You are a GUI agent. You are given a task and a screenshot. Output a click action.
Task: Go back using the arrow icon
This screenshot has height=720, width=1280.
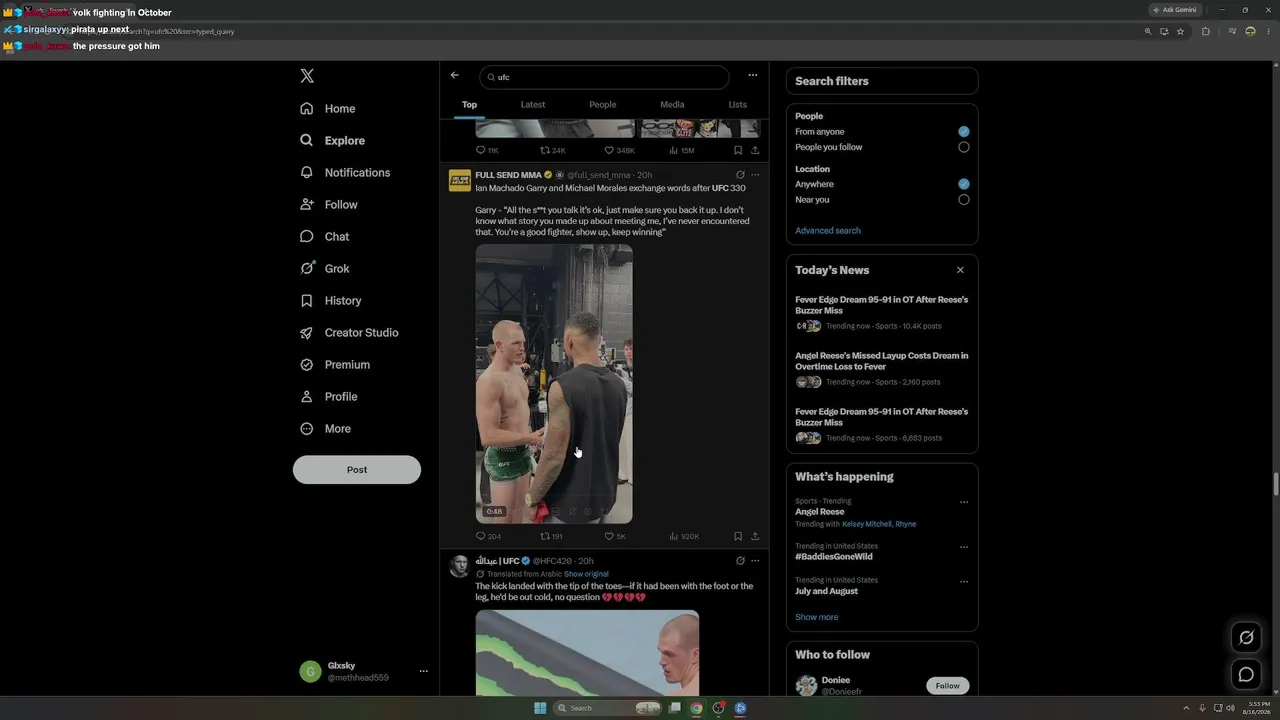(x=455, y=75)
